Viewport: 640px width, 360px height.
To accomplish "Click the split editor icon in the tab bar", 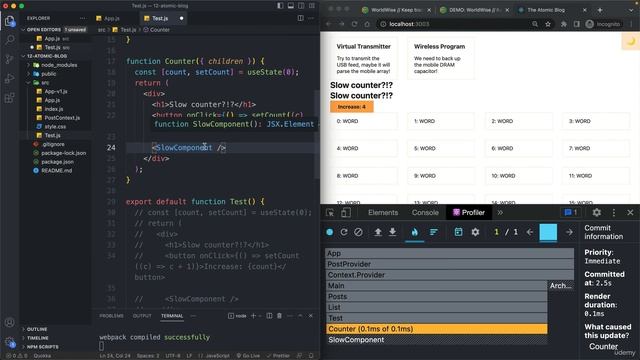I will click(300, 18).
